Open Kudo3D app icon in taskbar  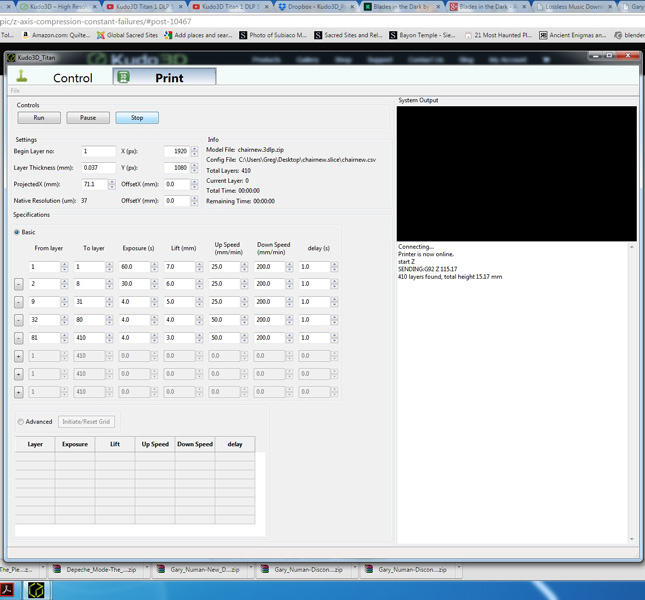coord(36,590)
